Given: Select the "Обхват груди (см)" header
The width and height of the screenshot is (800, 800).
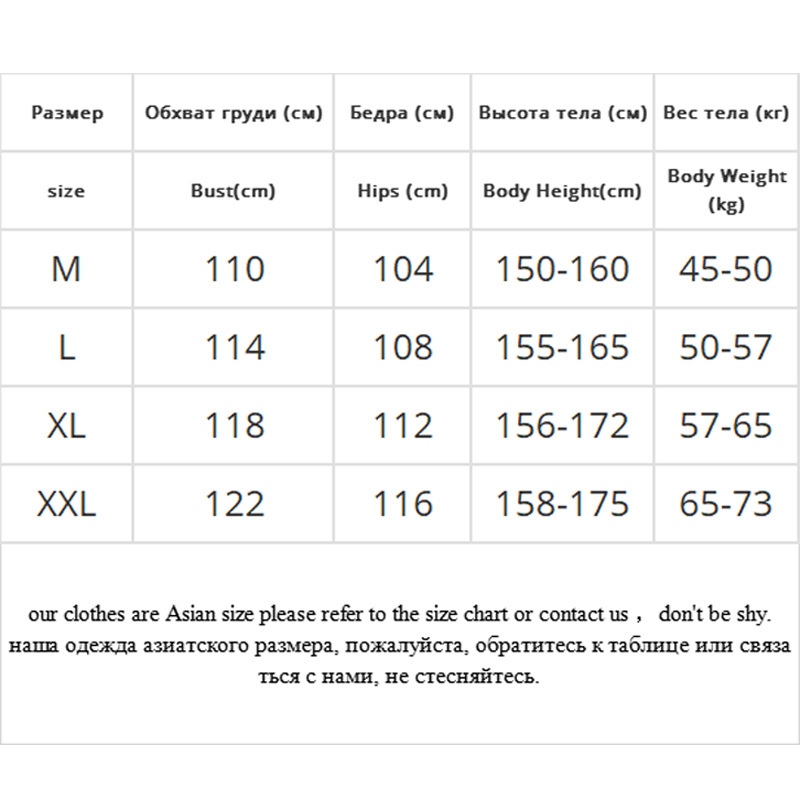Looking at the screenshot, I should (x=234, y=113).
